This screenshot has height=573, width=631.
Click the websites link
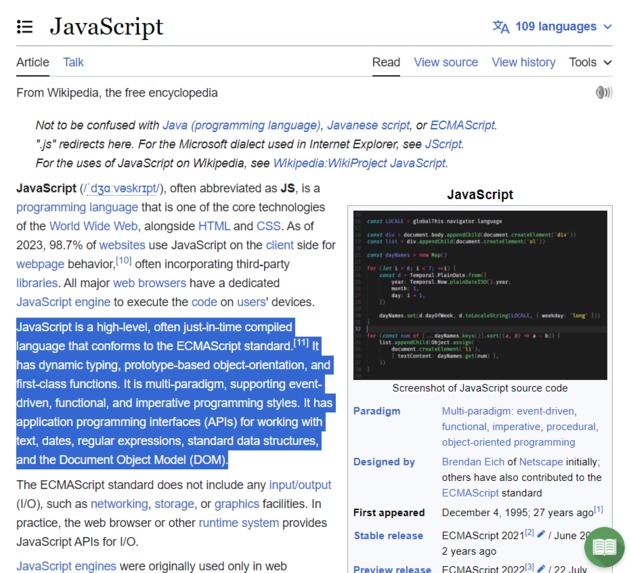(122, 245)
